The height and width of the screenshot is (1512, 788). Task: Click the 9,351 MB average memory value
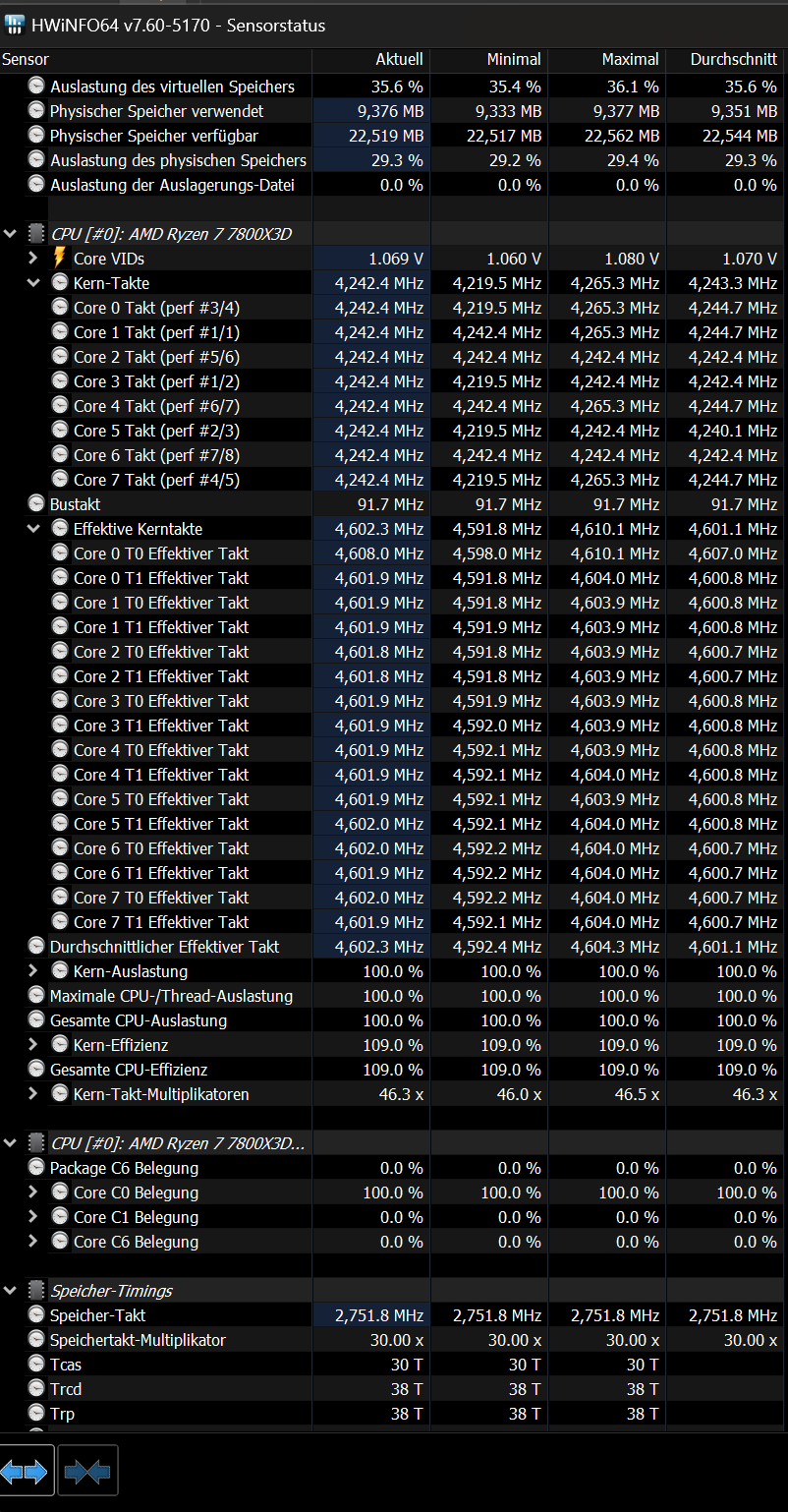(744, 111)
